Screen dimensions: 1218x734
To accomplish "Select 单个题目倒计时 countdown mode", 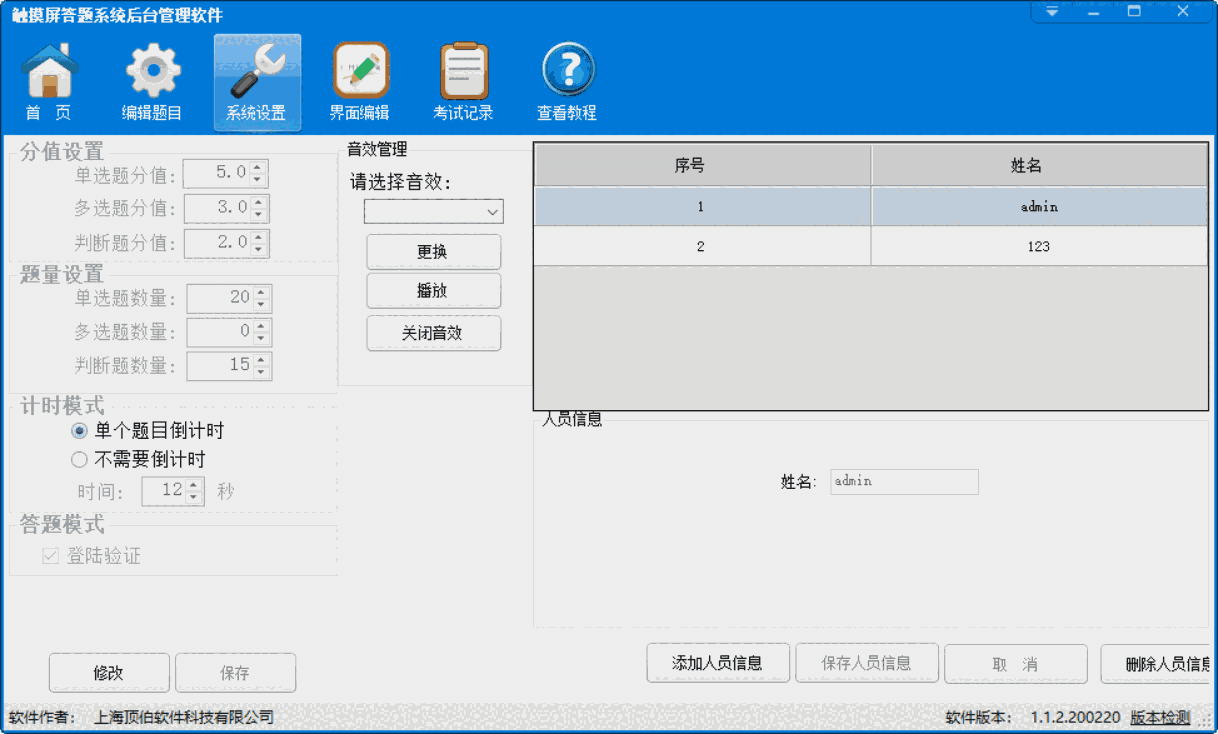I will coord(78,430).
